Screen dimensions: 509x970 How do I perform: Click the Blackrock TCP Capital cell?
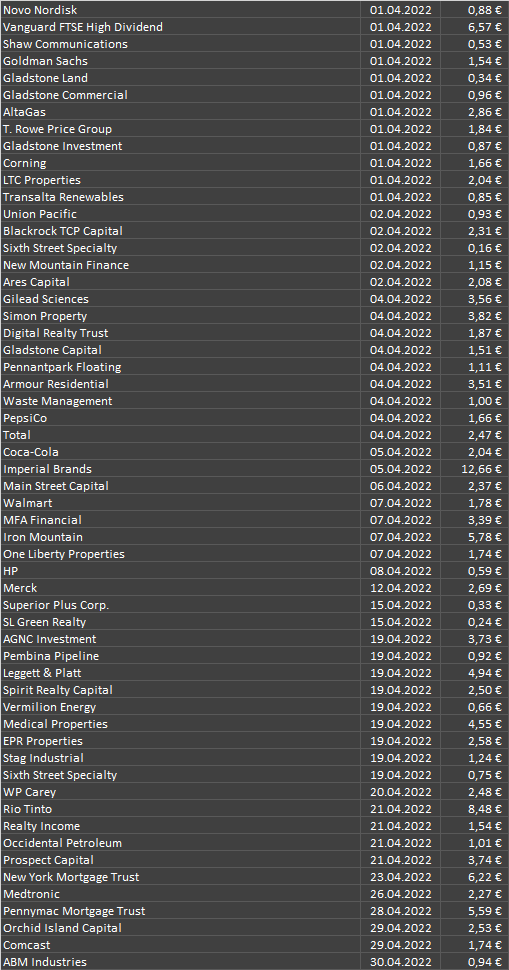click(x=181, y=231)
